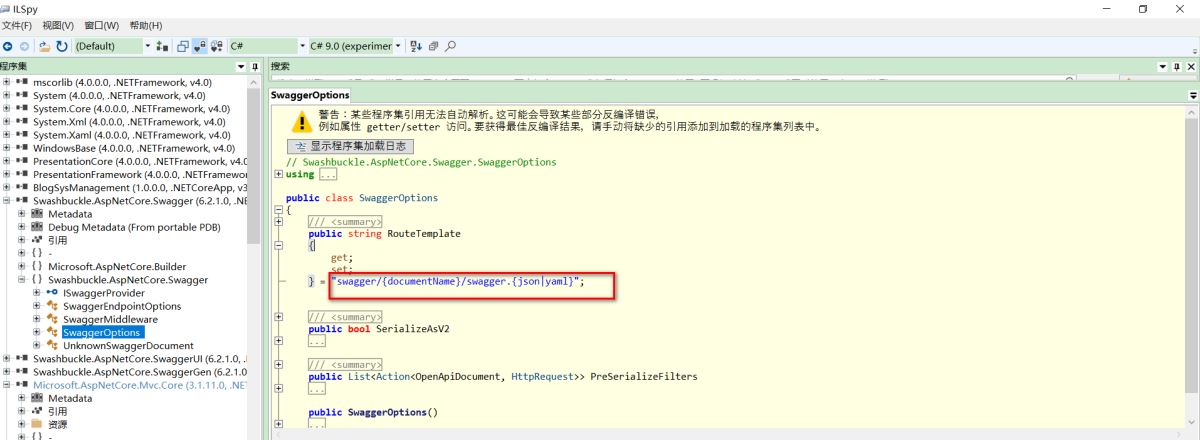Select UnknownSwaggerDocument class in tree
1200x440 pixels.
pos(127,345)
